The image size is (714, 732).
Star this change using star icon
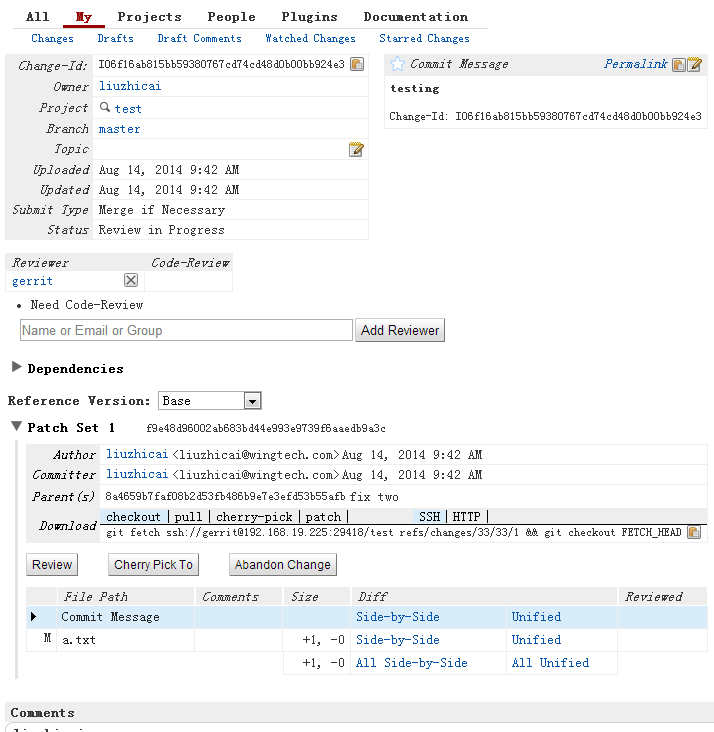[x=398, y=64]
